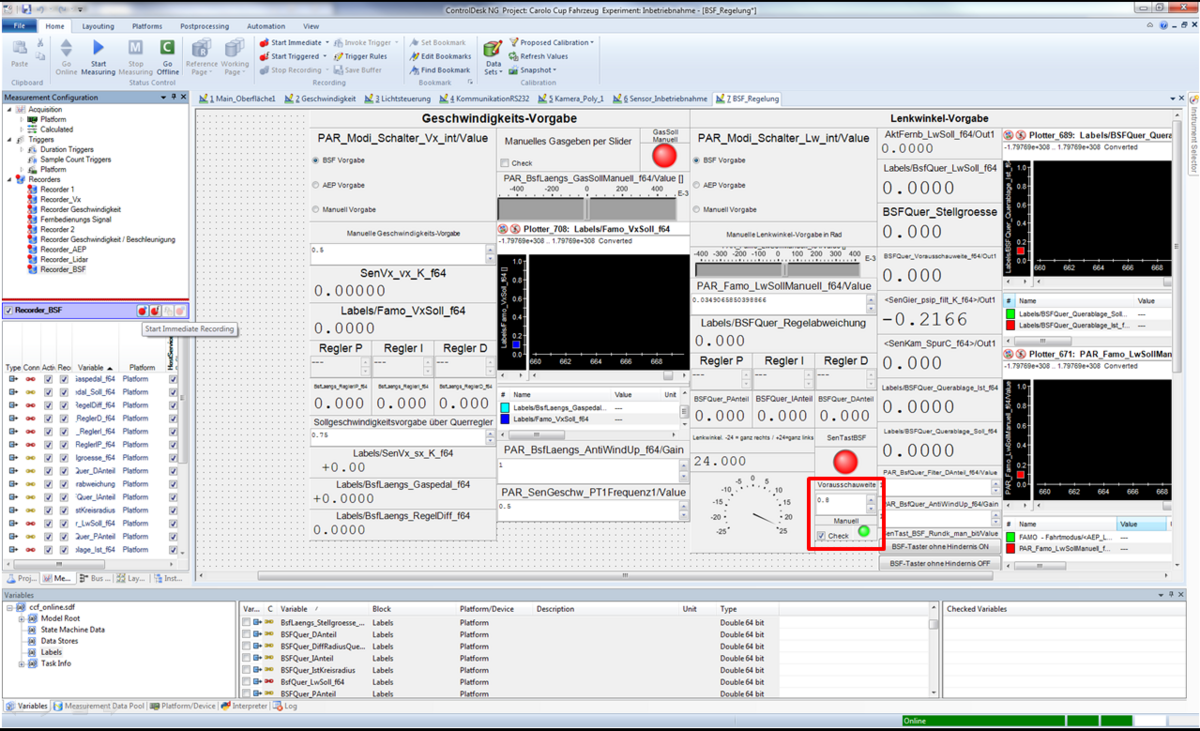Open the Data Sets icon menu
Viewport: 1200px width, 731px height.
(492, 48)
